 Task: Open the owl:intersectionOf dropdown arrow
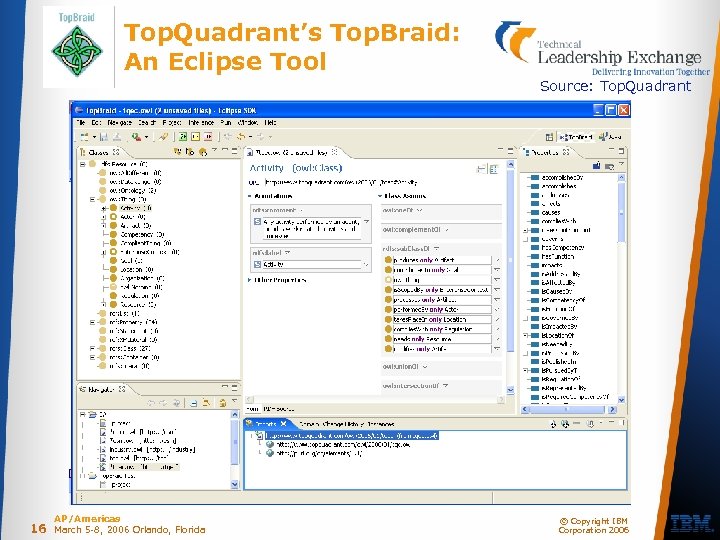click(x=445, y=386)
